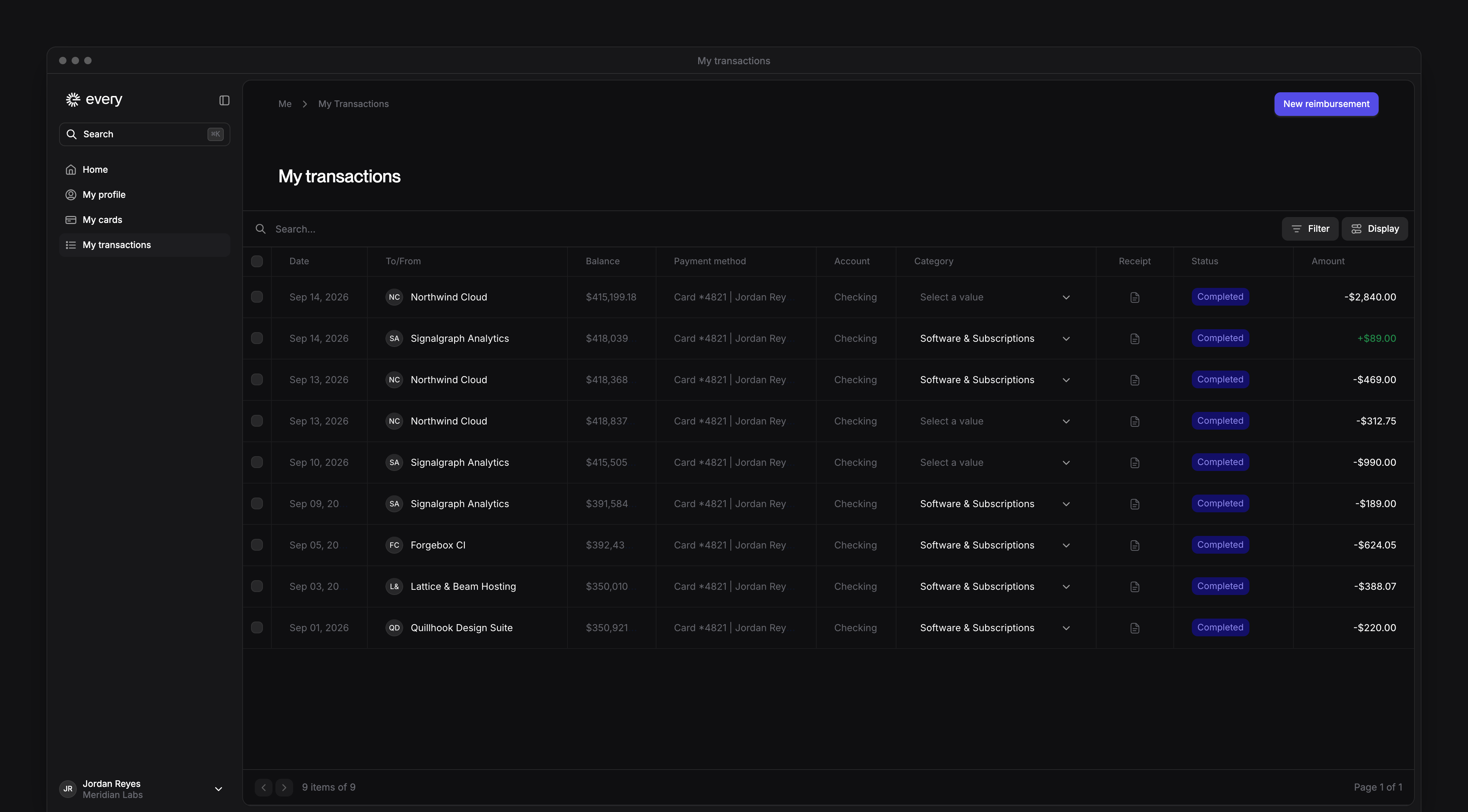Change category of -$189.00 Signalgraph row
The height and width of the screenshot is (812, 1468).
(995, 504)
